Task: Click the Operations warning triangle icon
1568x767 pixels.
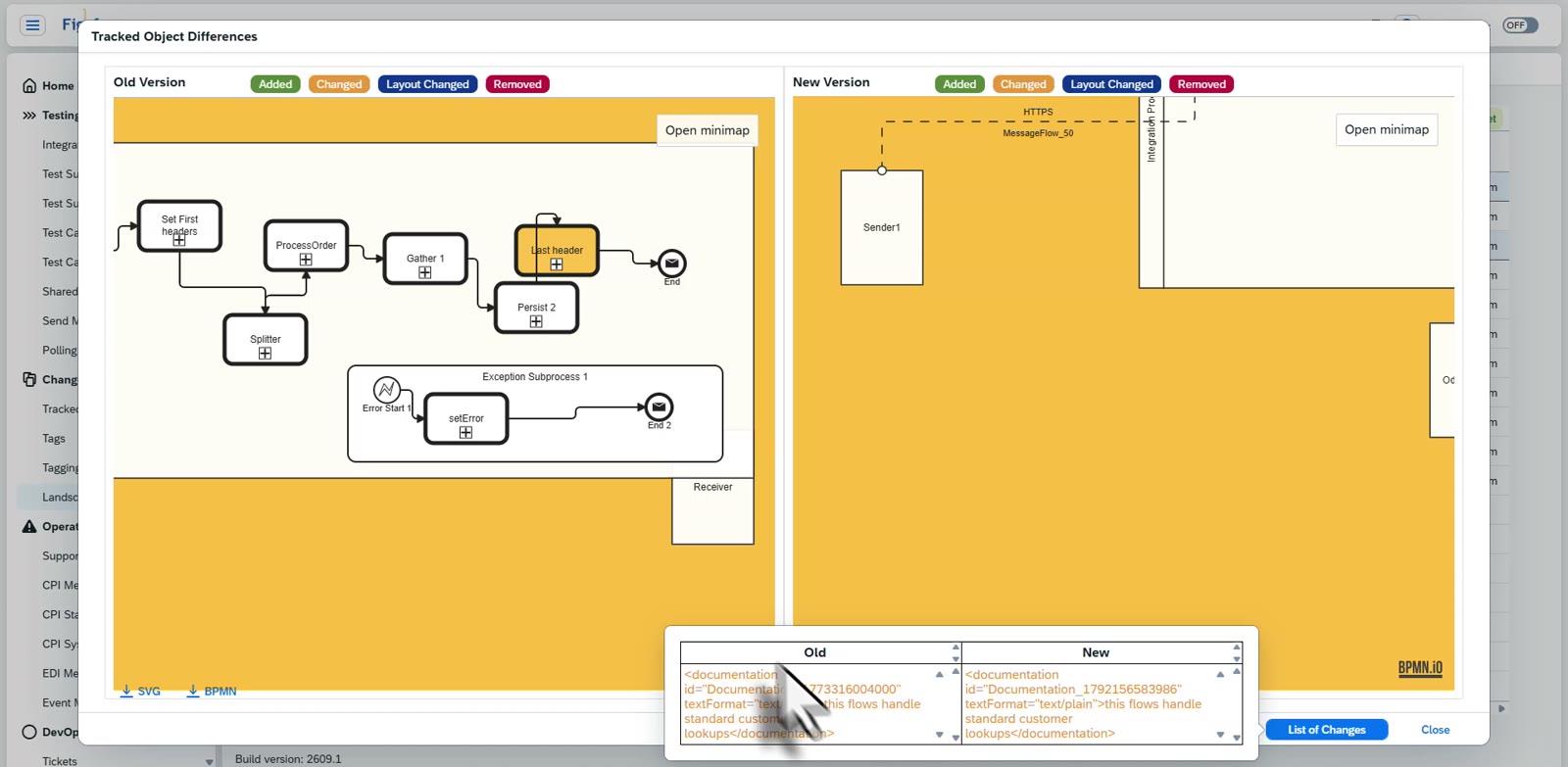Action: tap(29, 527)
